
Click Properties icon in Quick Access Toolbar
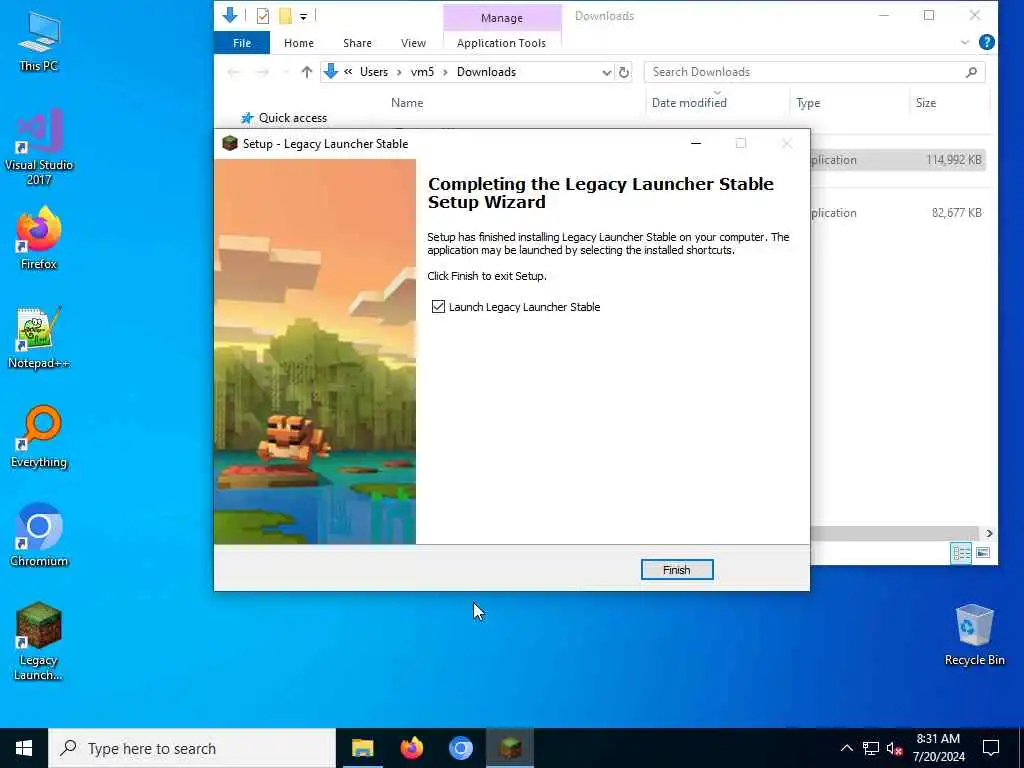(x=263, y=16)
